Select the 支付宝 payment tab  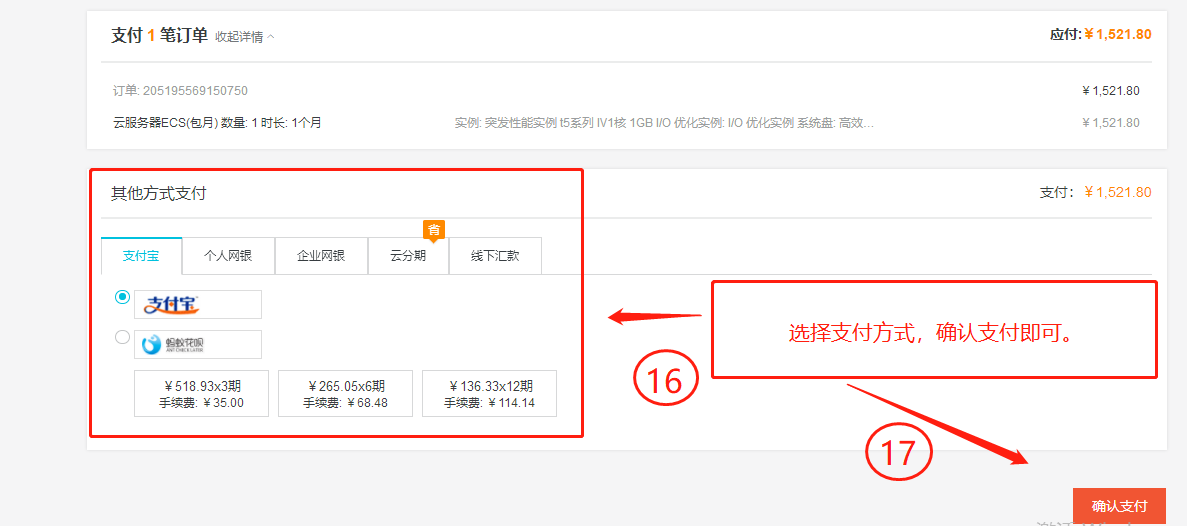click(x=141, y=256)
